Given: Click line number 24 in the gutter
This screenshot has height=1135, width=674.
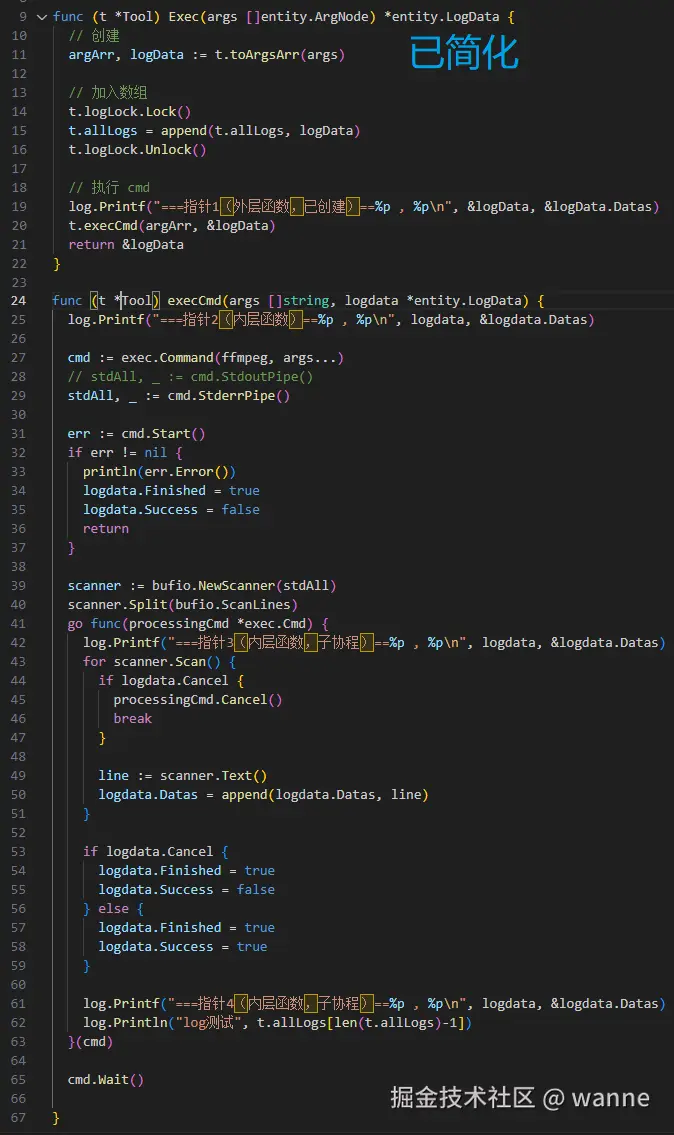Looking at the screenshot, I should pyautogui.click(x=18, y=301).
